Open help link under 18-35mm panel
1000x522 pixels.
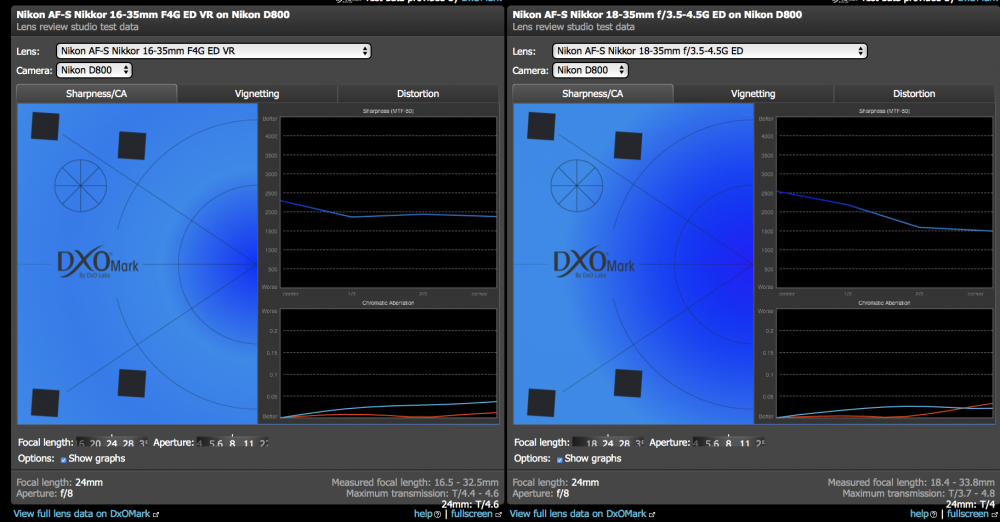pyautogui.click(x=920, y=514)
